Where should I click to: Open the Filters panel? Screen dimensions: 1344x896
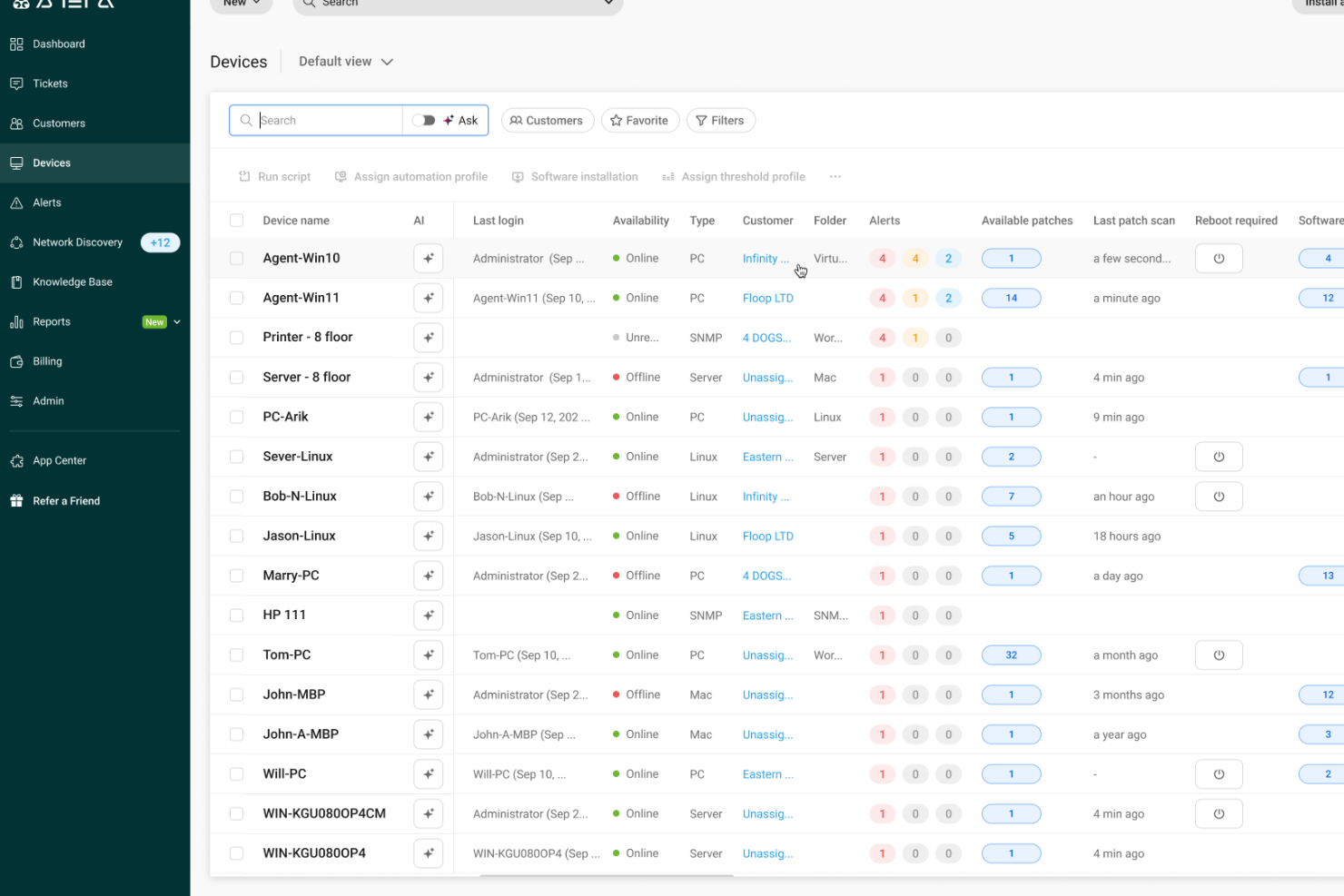[x=720, y=120]
